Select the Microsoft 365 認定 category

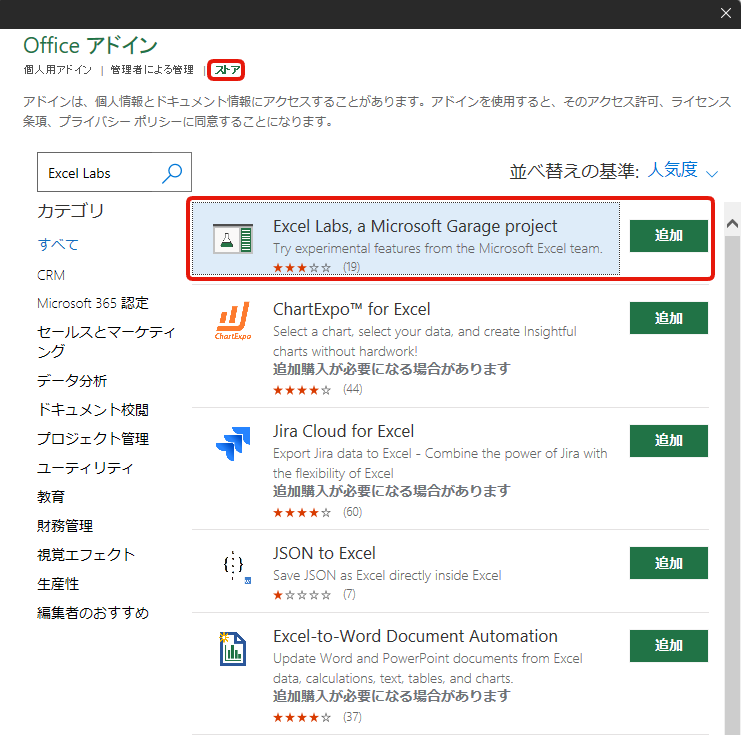click(x=93, y=303)
